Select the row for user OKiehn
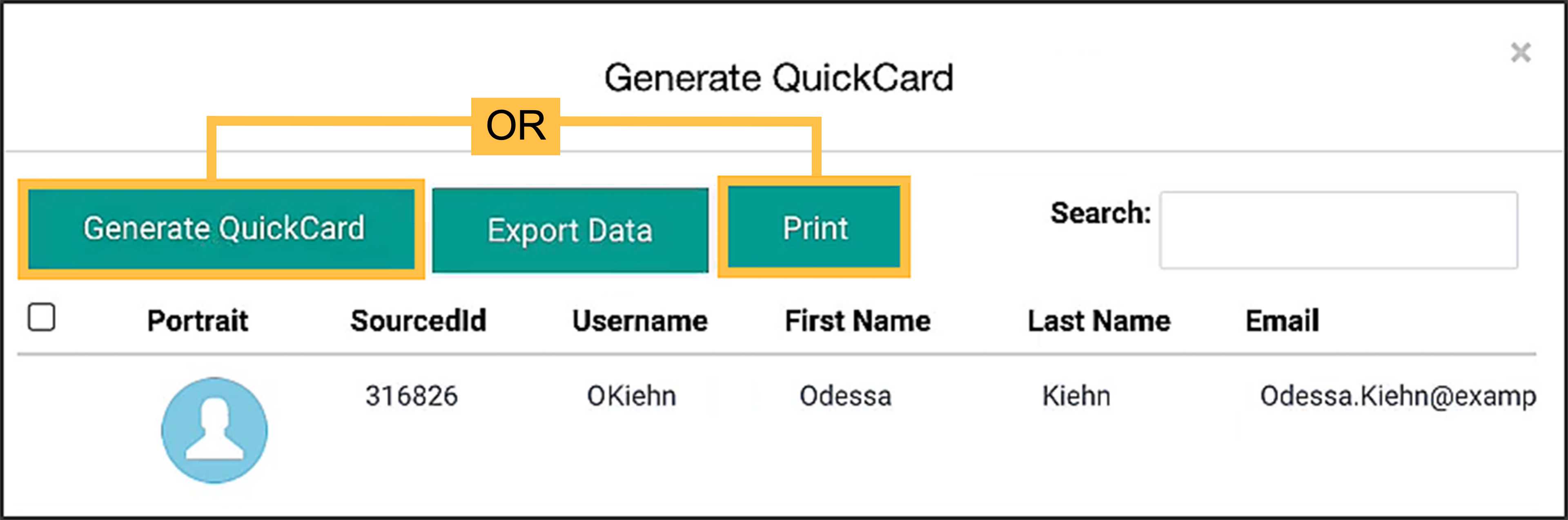Viewport: 1568px width, 520px height. 631,396
